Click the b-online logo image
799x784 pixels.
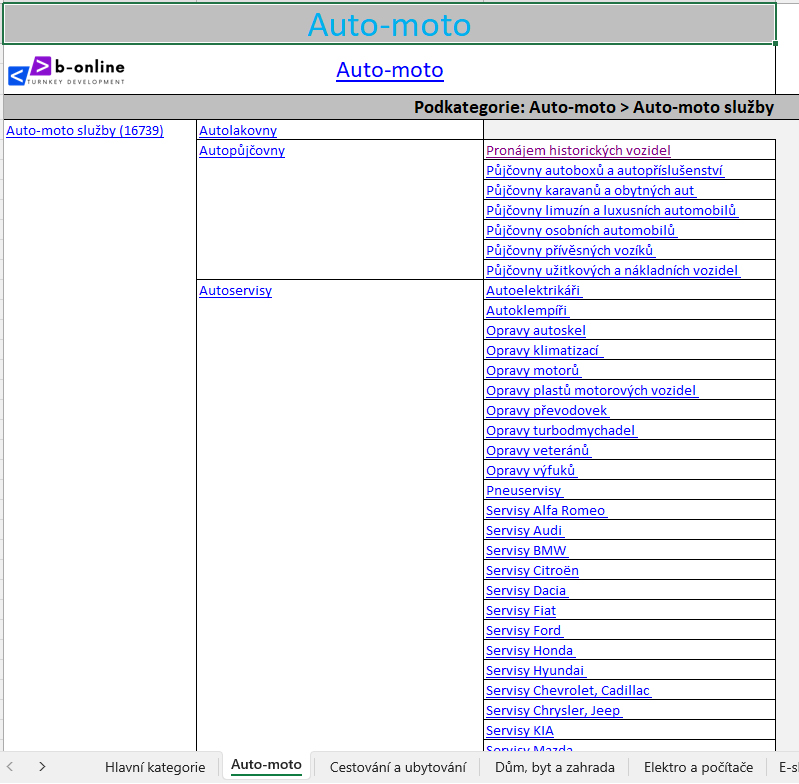point(67,70)
